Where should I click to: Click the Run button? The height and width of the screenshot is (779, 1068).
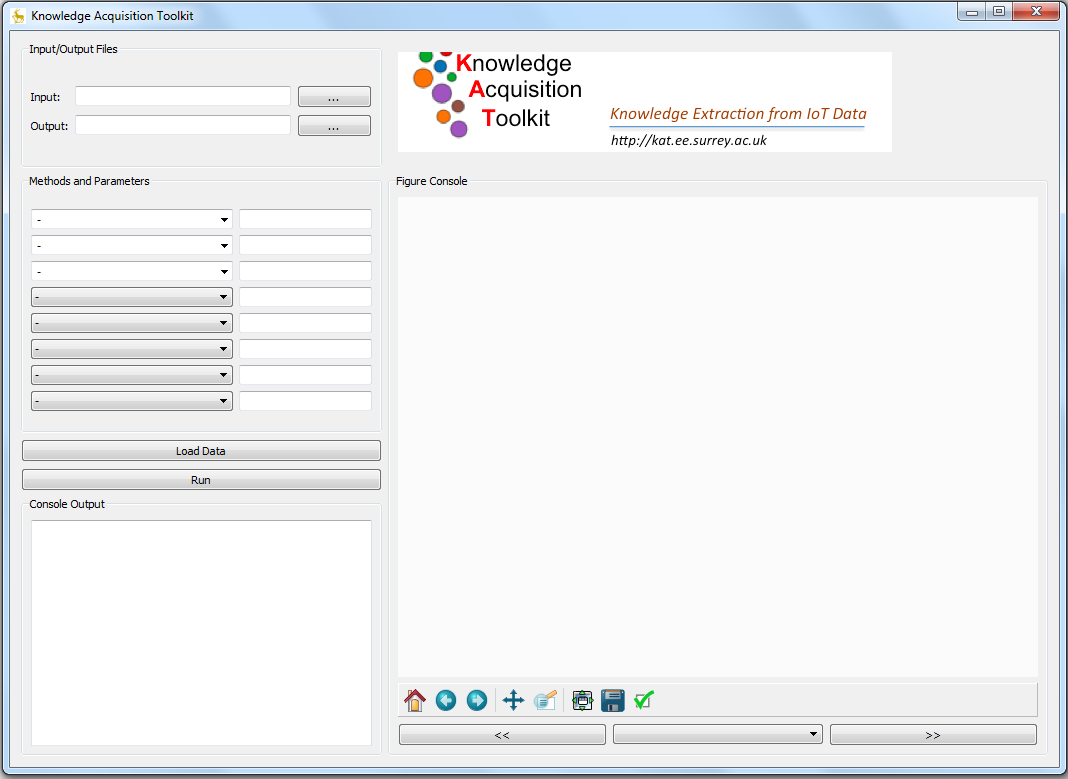coord(201,479)
